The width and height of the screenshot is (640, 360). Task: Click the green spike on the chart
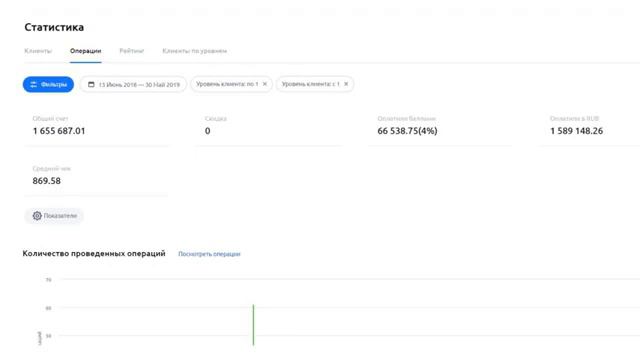tap(253, 325)
